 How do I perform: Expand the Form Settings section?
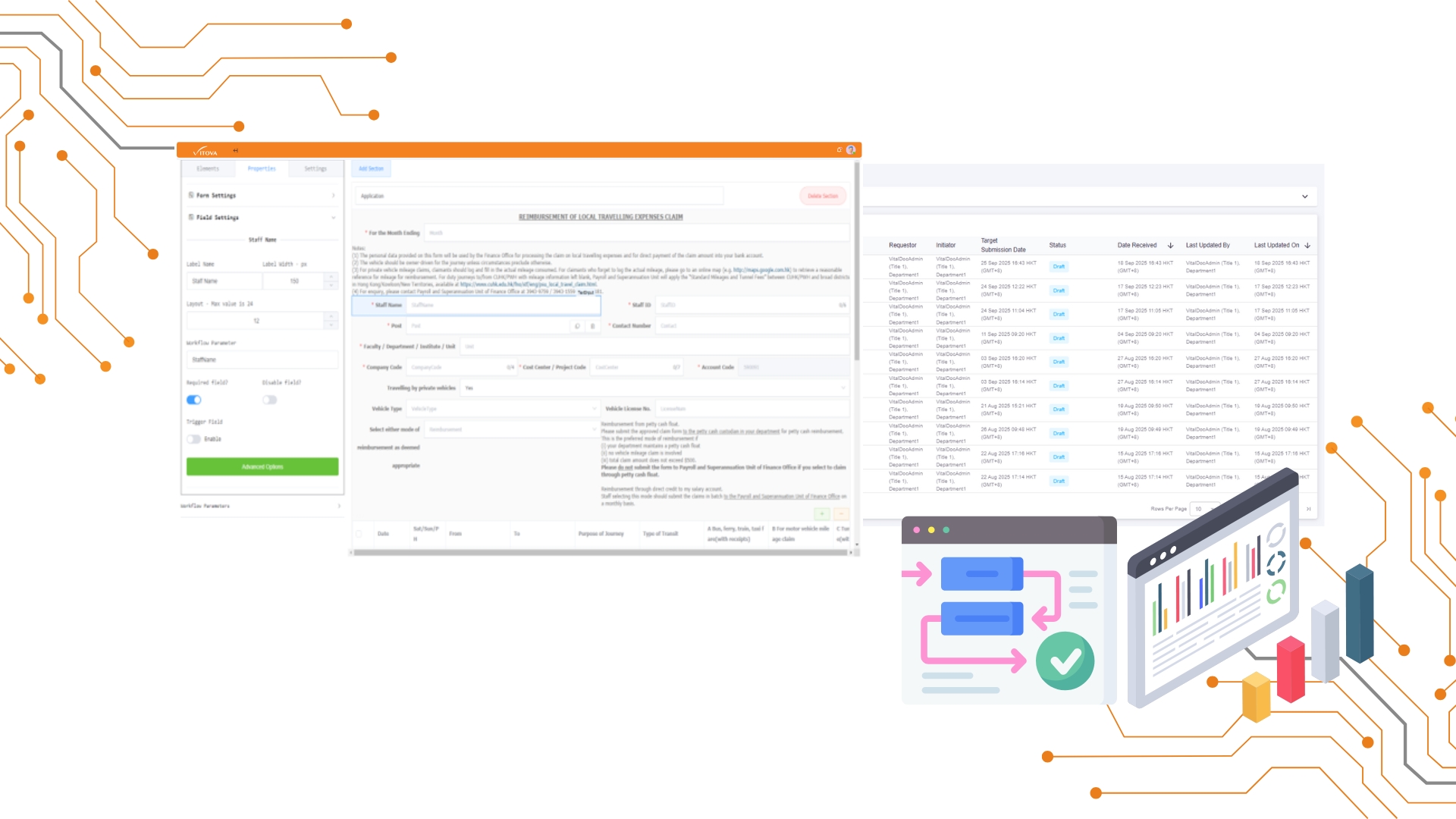(333, 196)
